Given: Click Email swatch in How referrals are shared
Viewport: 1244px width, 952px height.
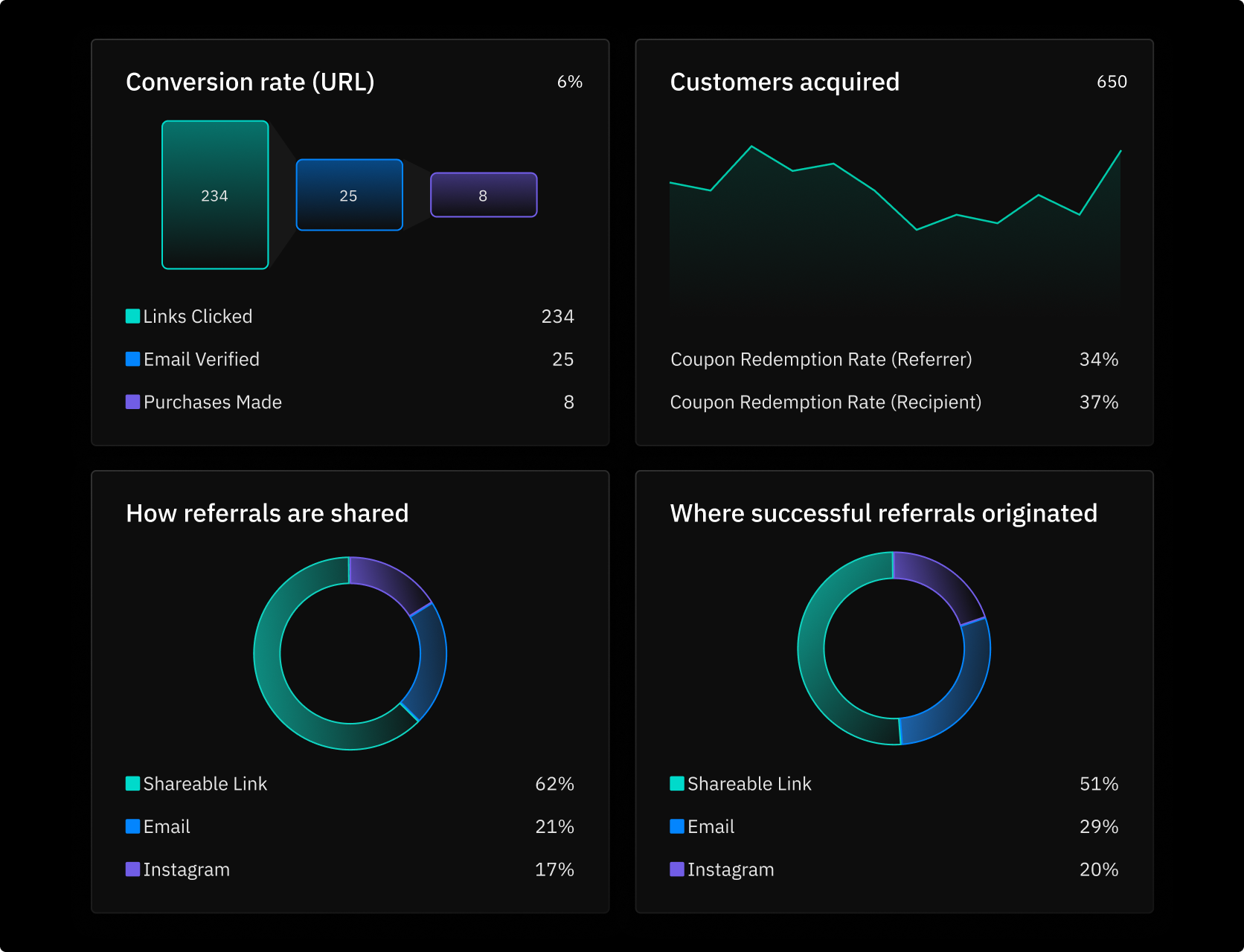Looking at the screenshot, I should [132, 826].
